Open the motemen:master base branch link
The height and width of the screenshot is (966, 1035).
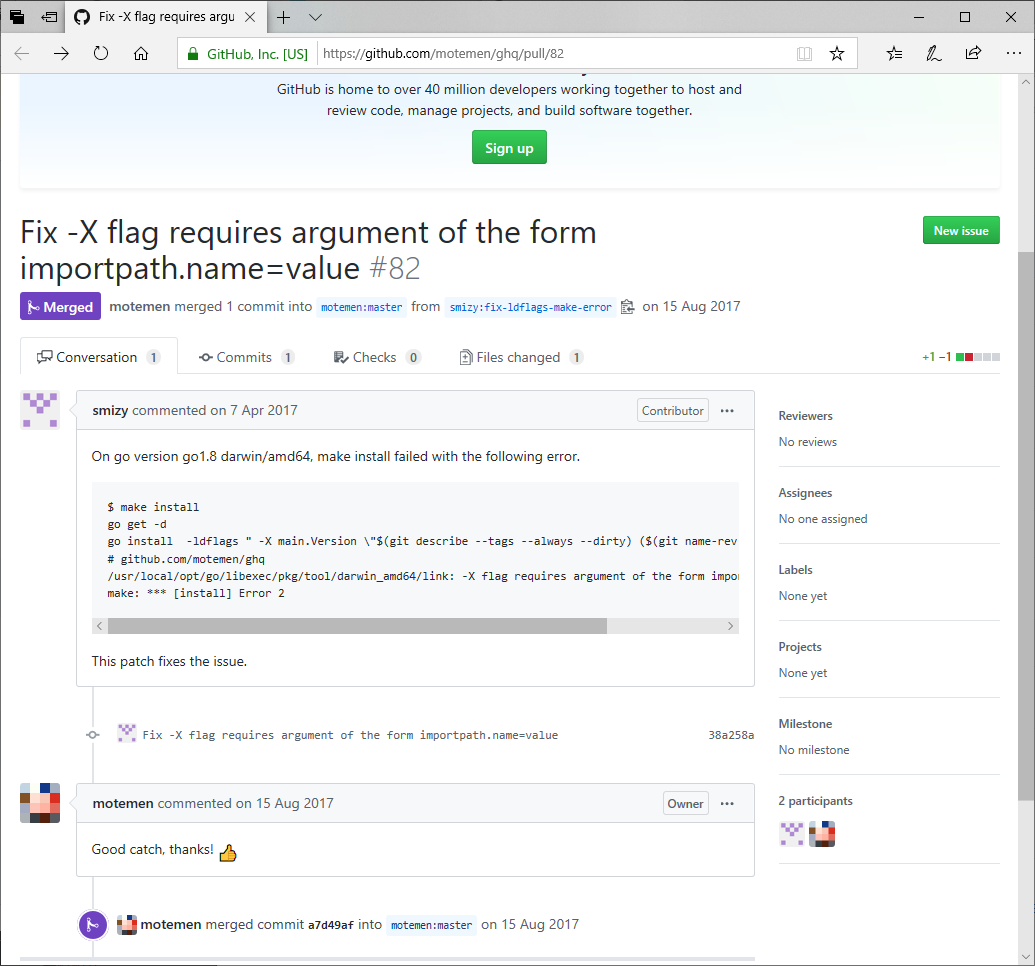[361, 307]
